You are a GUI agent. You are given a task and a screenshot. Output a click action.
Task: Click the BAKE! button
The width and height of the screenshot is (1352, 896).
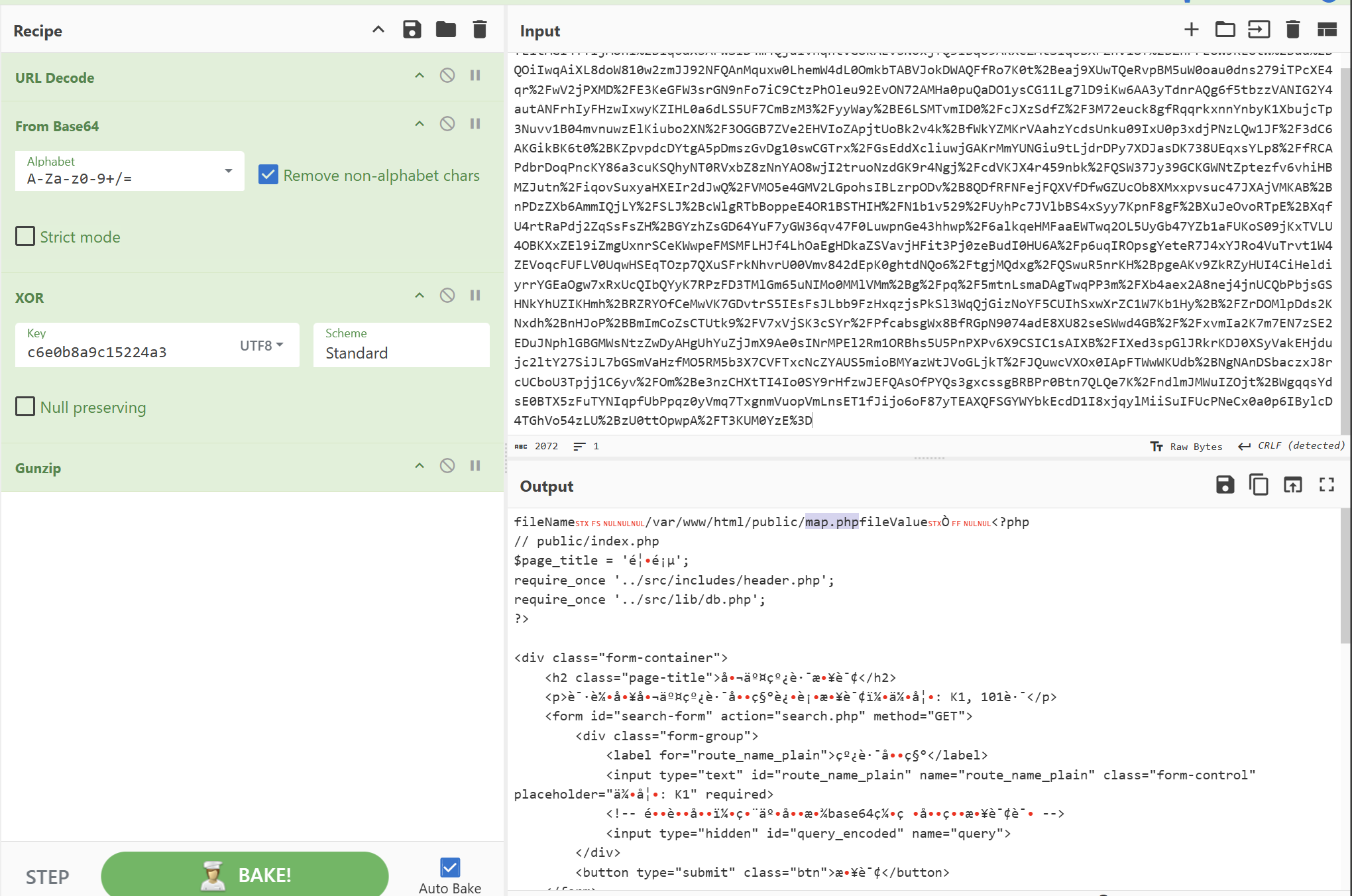245,875
